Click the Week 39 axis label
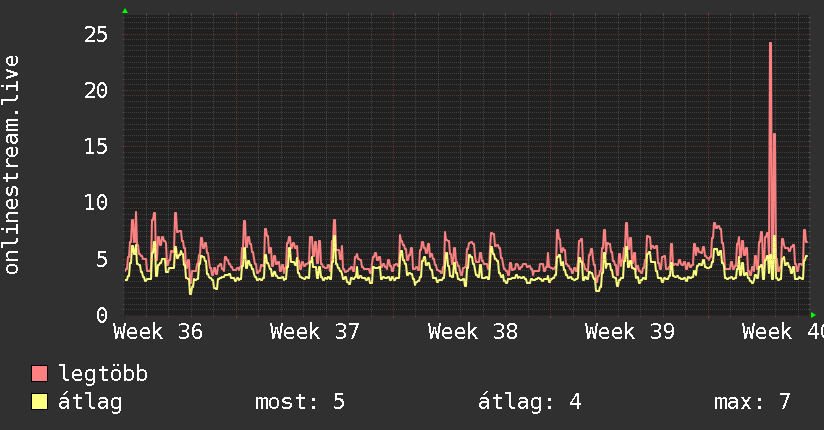The width and height of the screenshot is (824, 430). (x=630, y=332)
